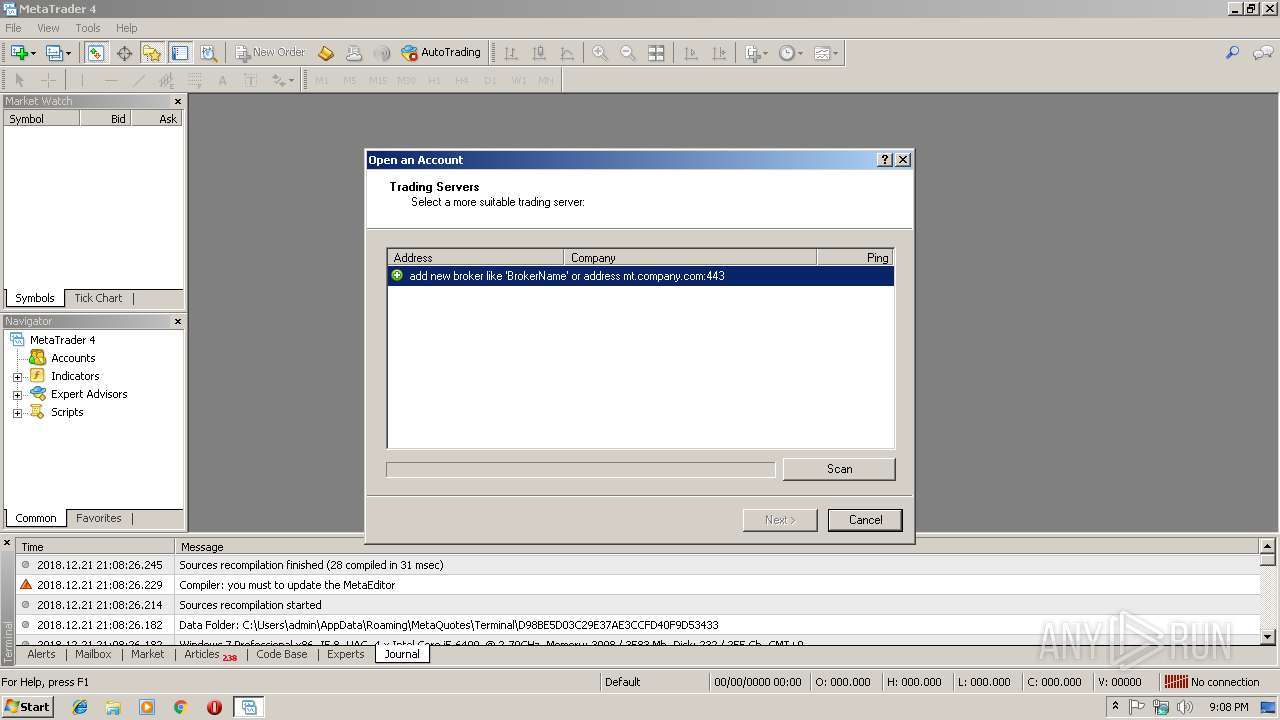Viewport: 1280px width, 720px height.
Task: Select the Fibonacci Retracement tool
Action: (x=195, y=80)
